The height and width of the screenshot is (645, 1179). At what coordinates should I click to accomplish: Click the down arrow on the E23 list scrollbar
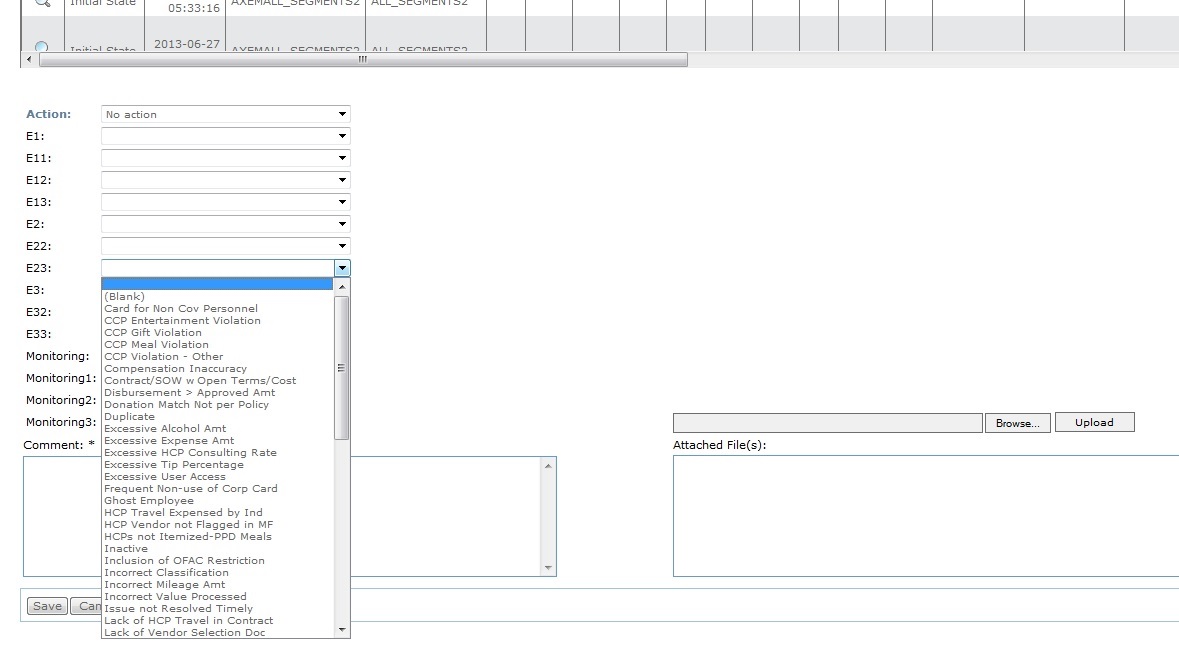click(x=342, y=631)
